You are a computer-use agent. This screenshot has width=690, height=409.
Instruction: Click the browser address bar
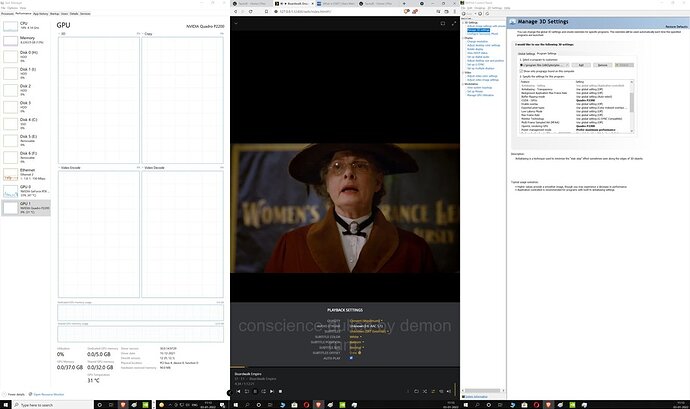(x=337, y=11)
